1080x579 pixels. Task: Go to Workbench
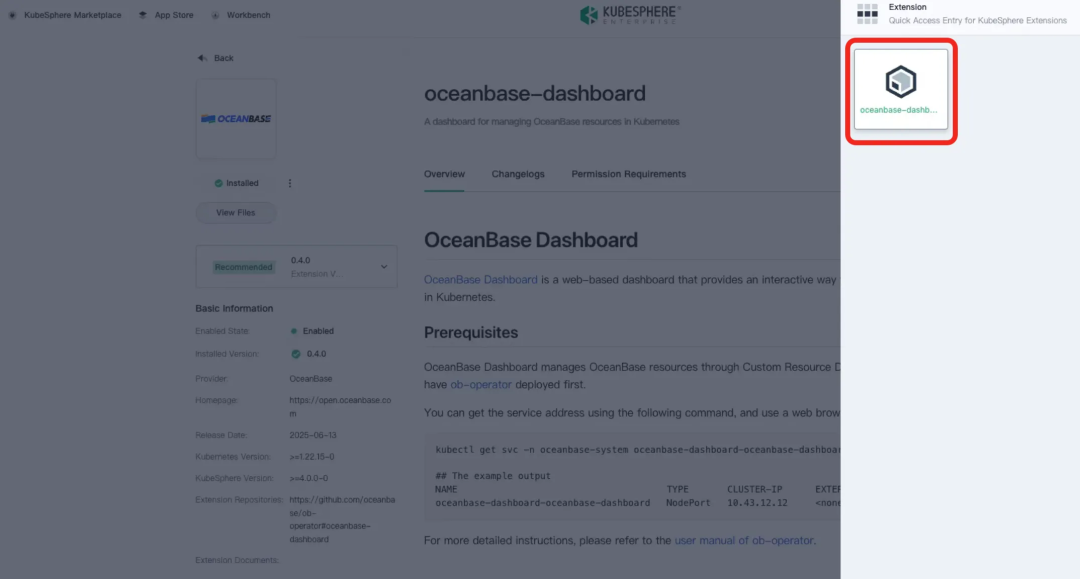249,15
